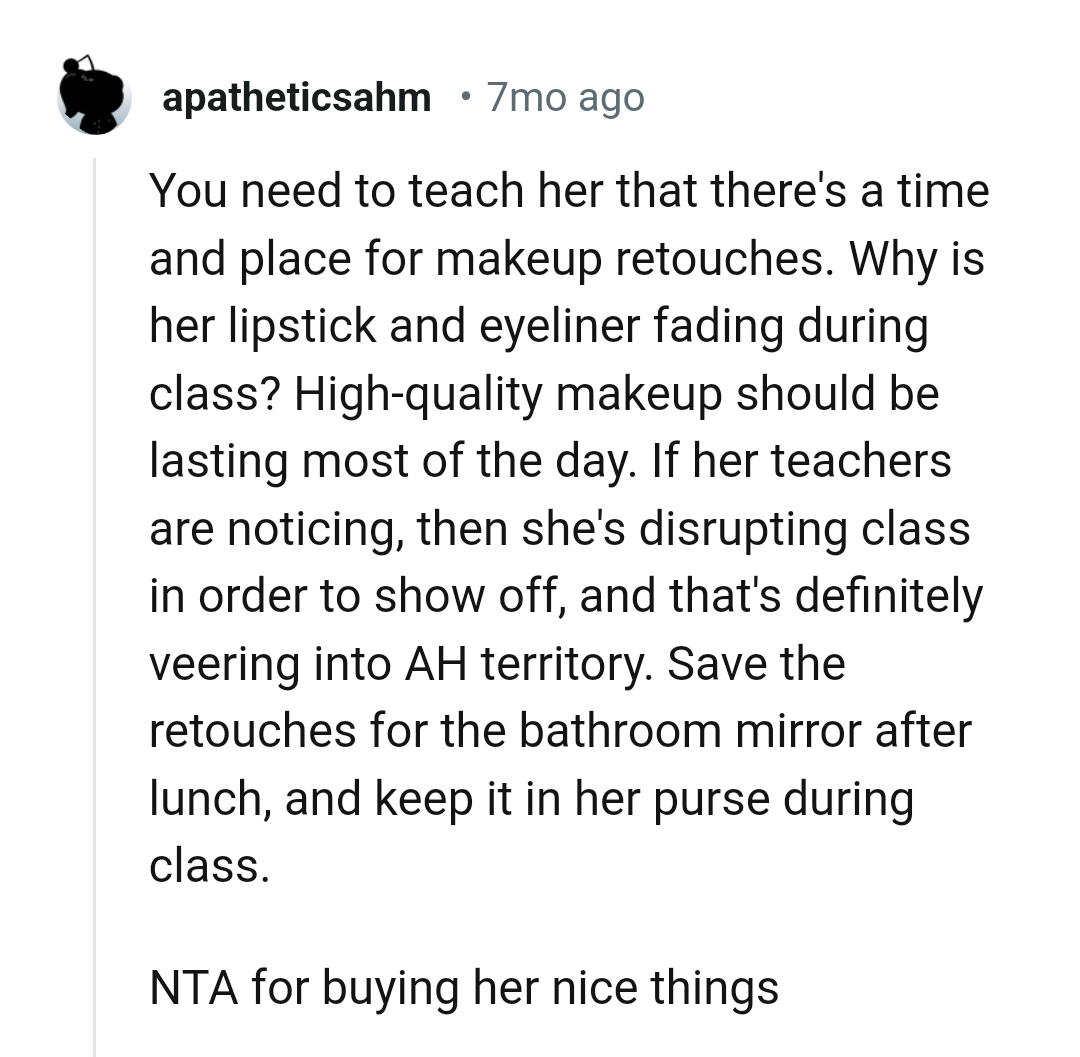Click the text "AH territory"
The image size is (1080, 1057).
coord(524,664)
